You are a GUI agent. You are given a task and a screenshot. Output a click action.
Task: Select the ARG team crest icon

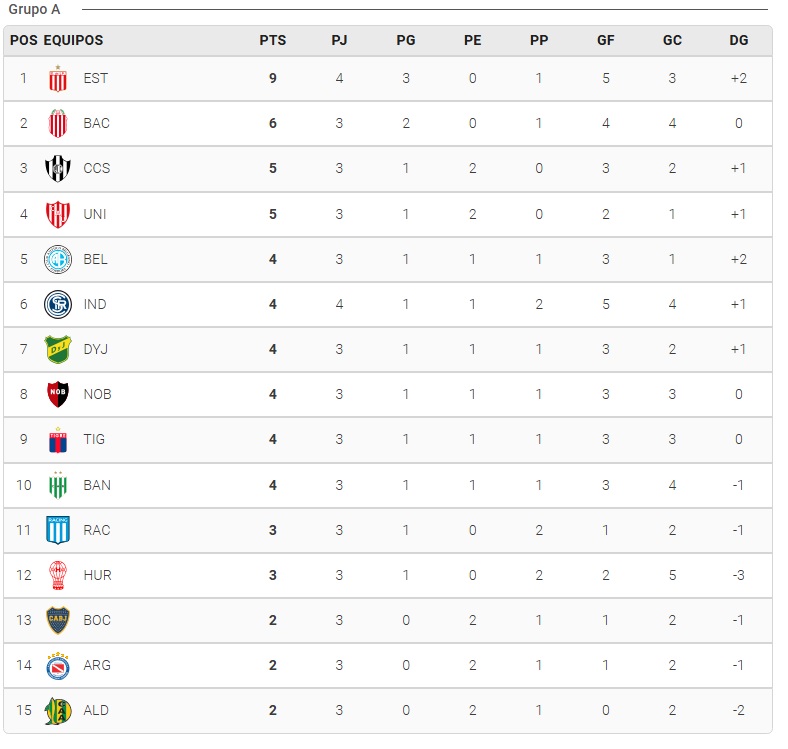(x=58, y=666)
